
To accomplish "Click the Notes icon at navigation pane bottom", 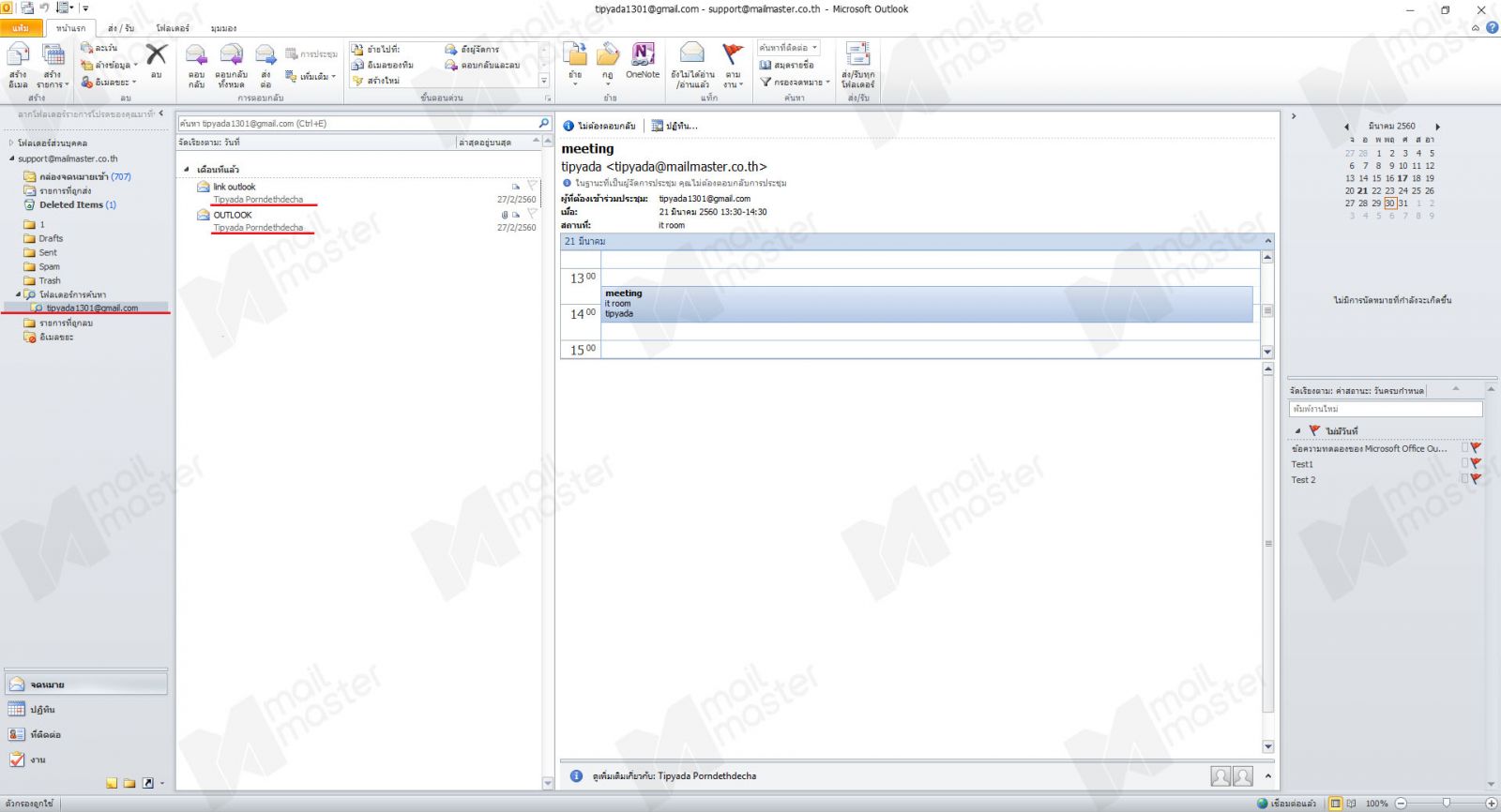I will pos(112,783).
